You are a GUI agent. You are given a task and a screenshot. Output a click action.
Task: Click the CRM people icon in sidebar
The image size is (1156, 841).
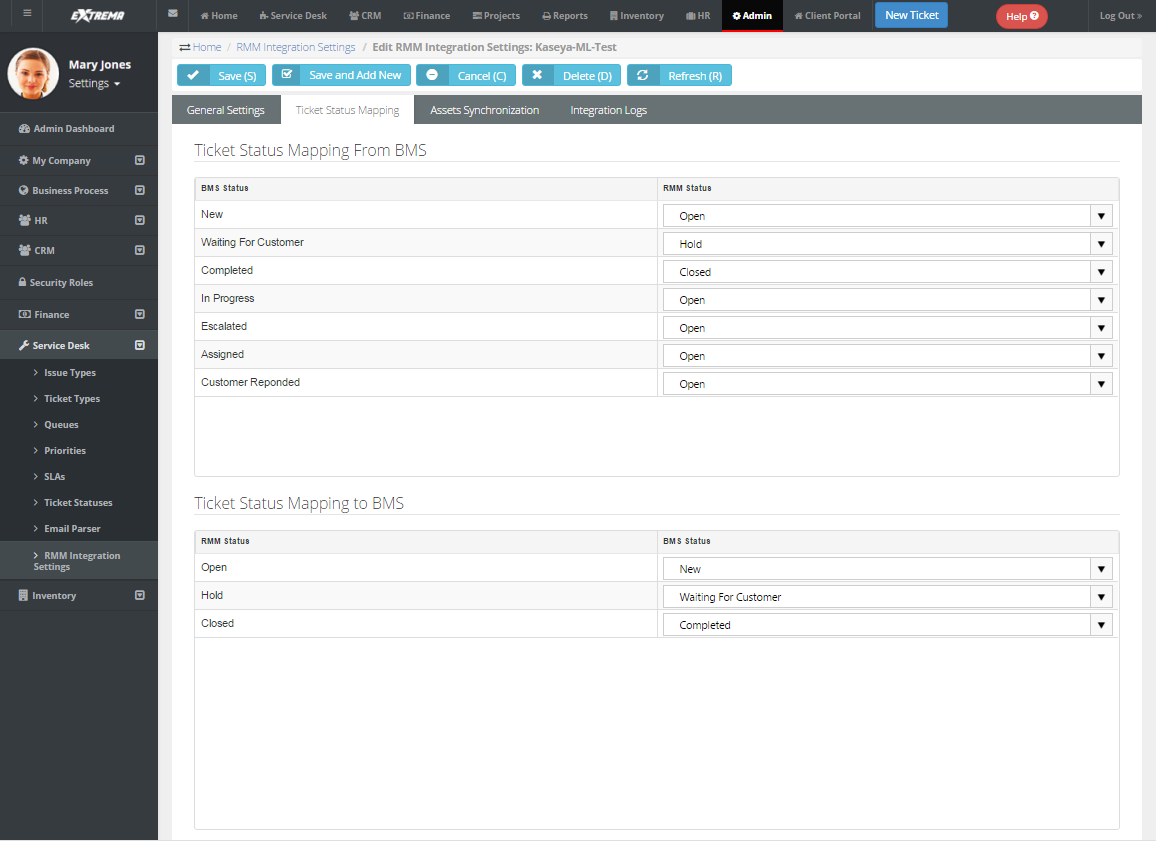click(x=24, y=251)
